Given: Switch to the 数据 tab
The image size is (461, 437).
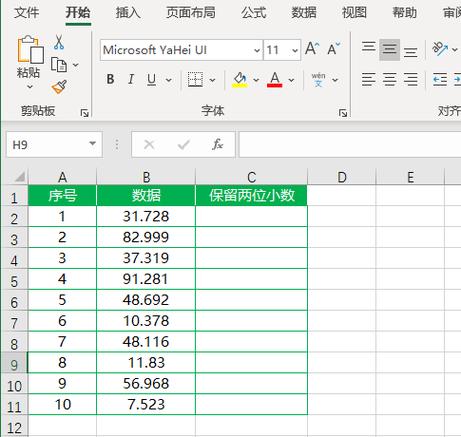Looking at the screenshot, I should point(304,13).
